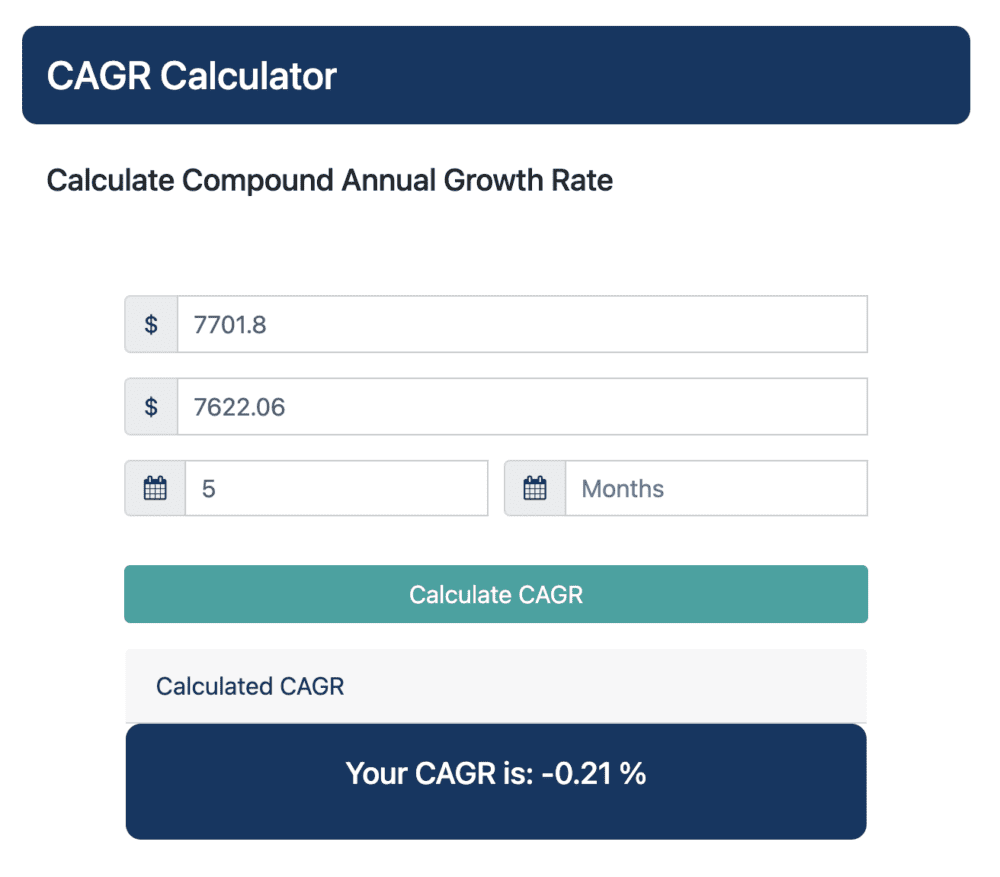Viewport: 1000px width, 877px height.
Task: Click the calendar icon beside the Months field
Action: [x=534, y=488]
